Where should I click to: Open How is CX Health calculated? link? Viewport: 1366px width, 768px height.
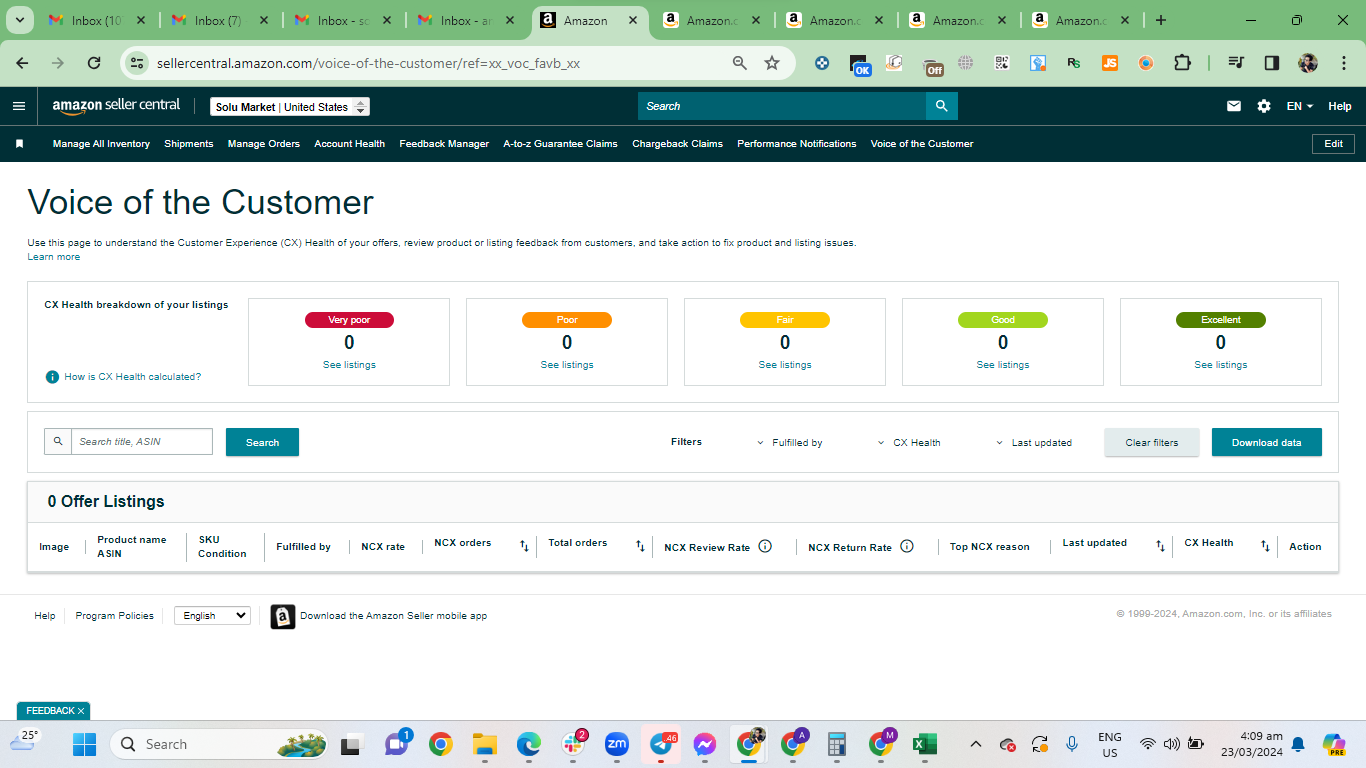click(133, 377)
